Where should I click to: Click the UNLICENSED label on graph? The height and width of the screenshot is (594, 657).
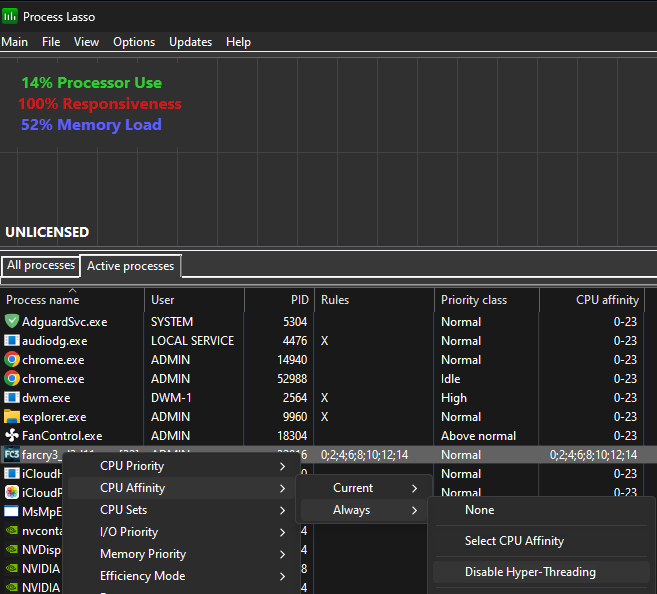click(47, 232)
